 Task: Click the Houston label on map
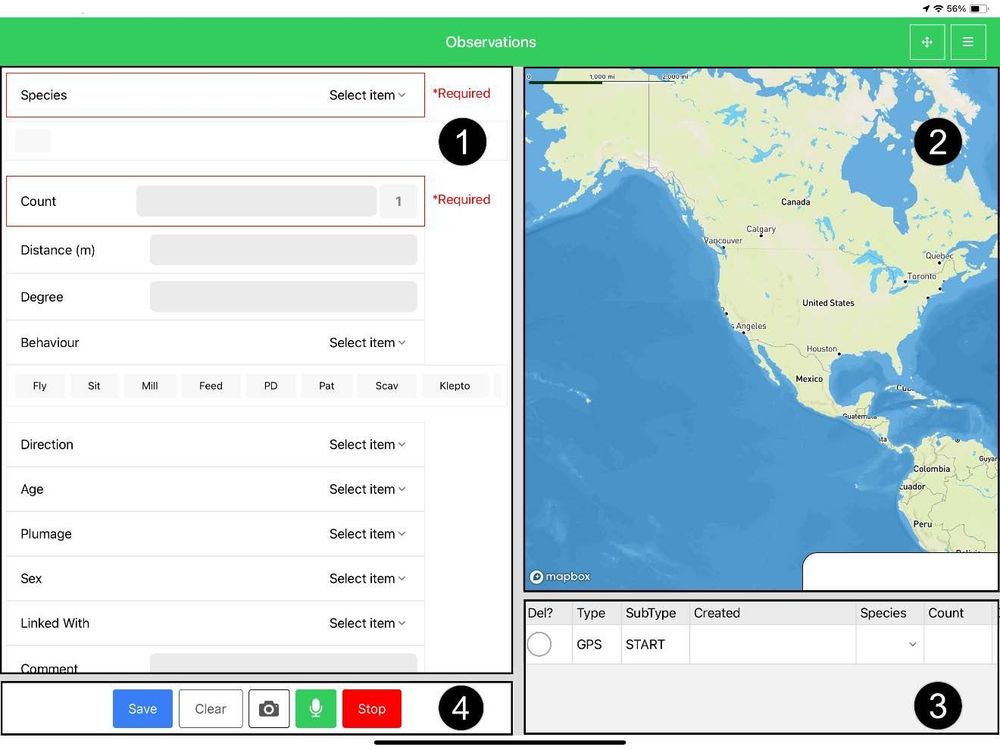click(x=822, y=349)
